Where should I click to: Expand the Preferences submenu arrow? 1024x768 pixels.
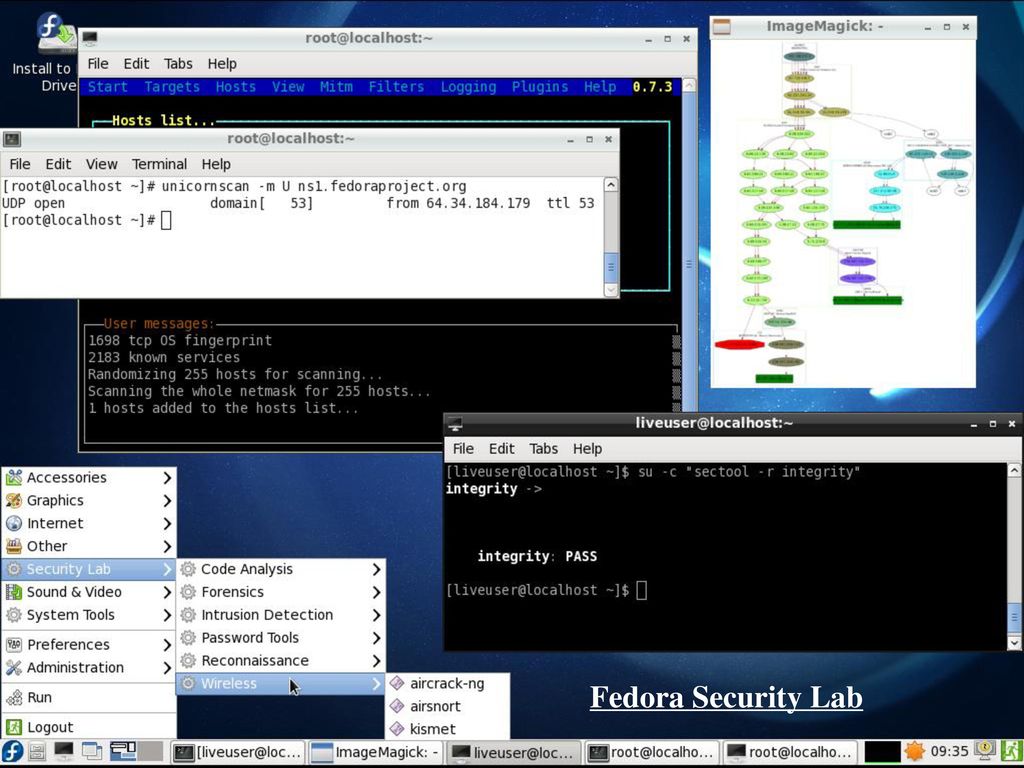click(x=167, y=645)
